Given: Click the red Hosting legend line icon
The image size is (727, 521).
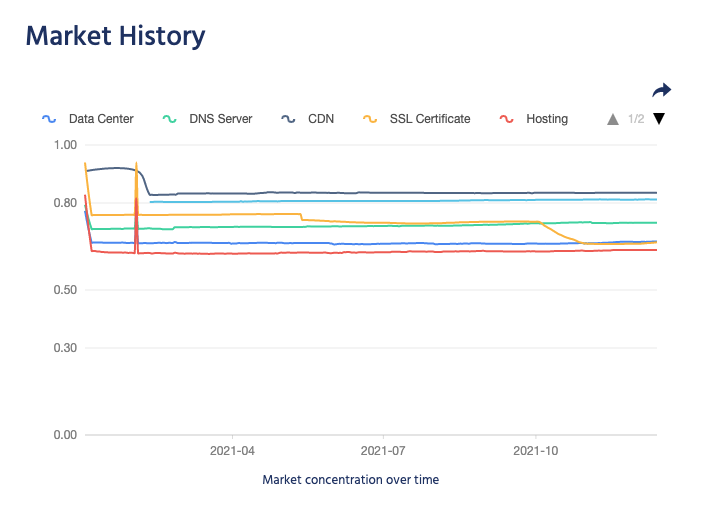Looking at the screenshot, I should click(x=506, y=119).
